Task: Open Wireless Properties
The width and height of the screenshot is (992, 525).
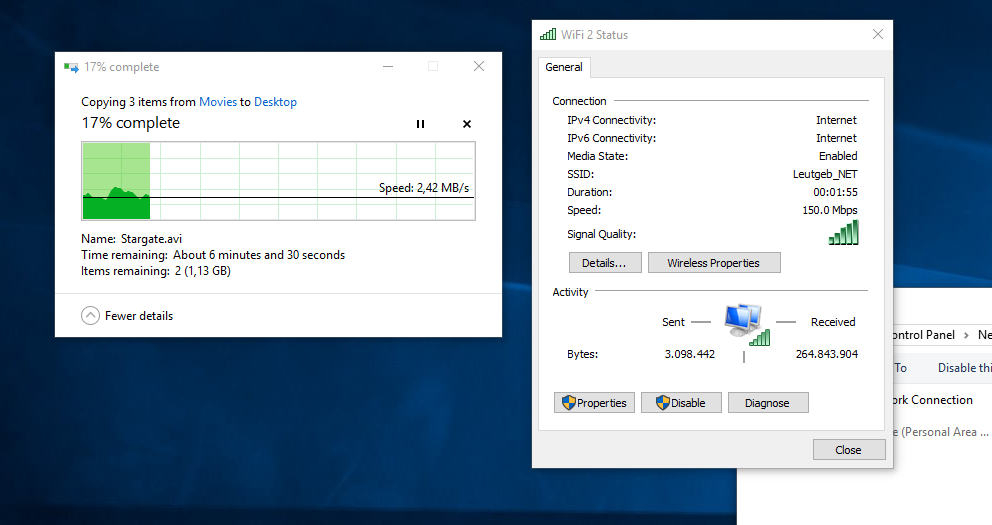Action: pos(714,262)
